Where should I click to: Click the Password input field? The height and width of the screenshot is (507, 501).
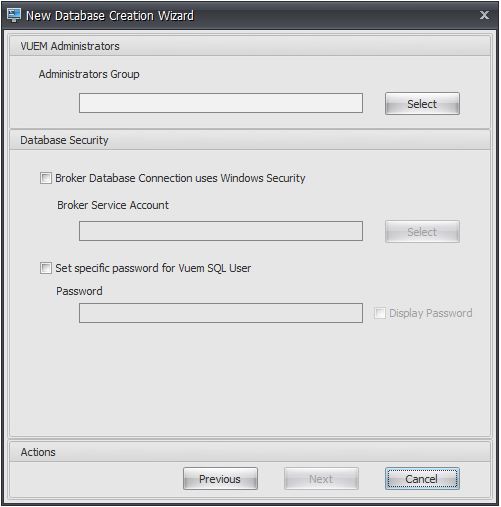pos(221,313)
